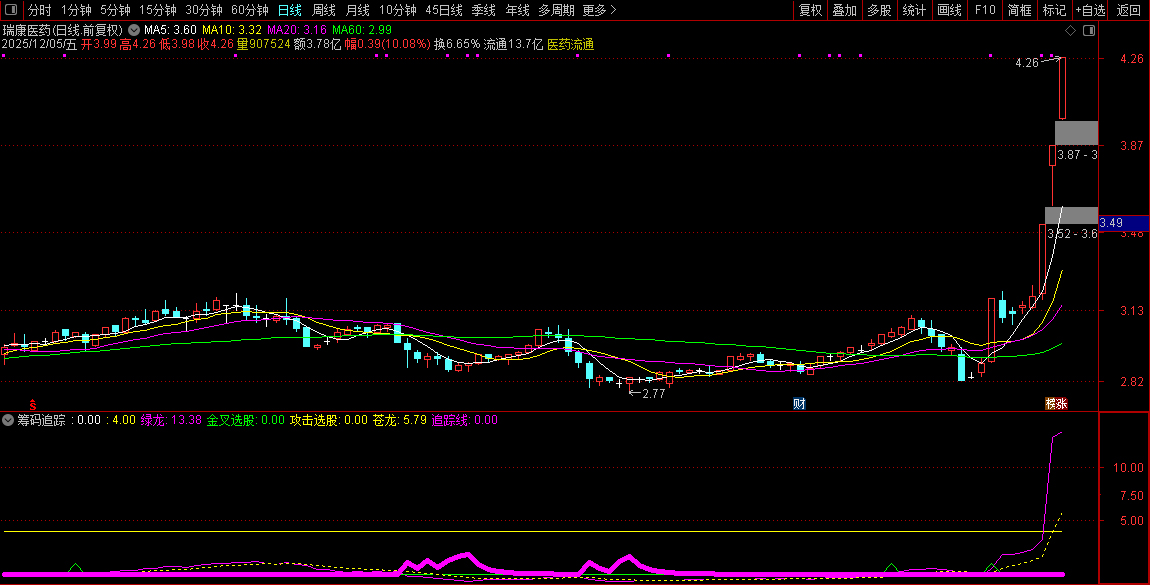Click the 楼涨 marker at chart bottom right
The image size is (1150, 585).
pos(1056,404)
